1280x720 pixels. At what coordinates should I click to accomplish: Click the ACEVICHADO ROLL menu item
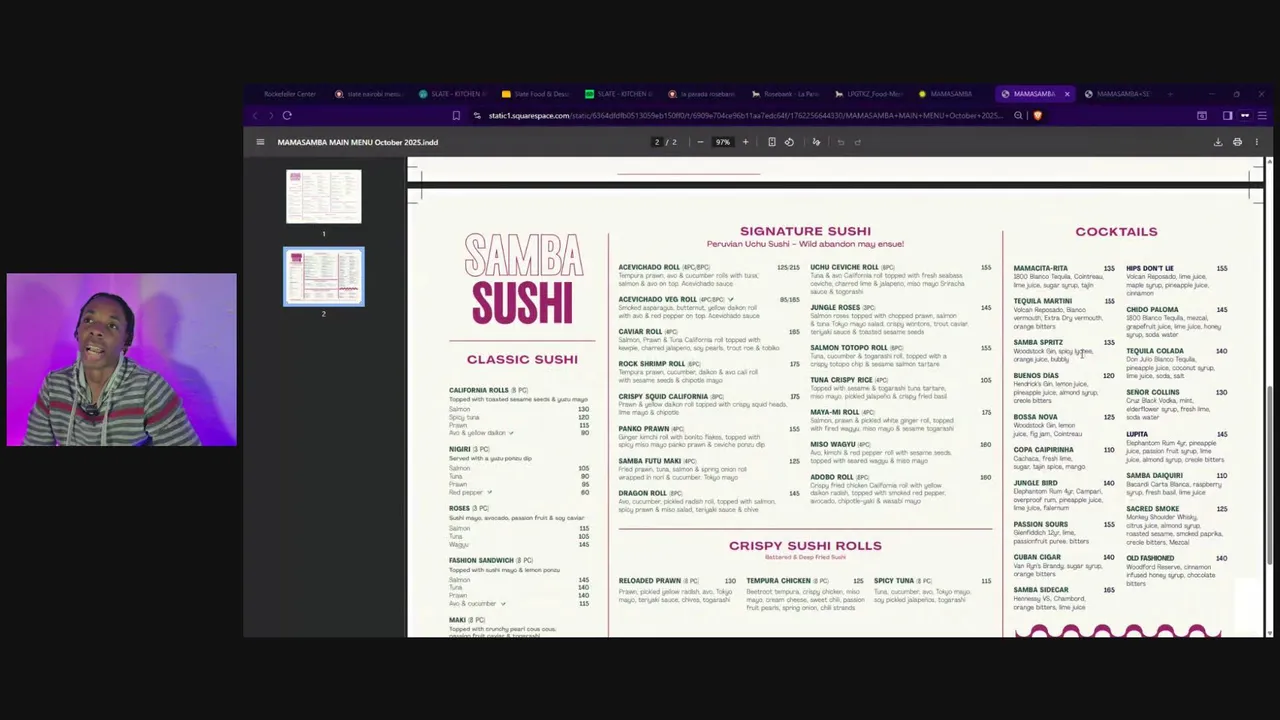(649, 267)
